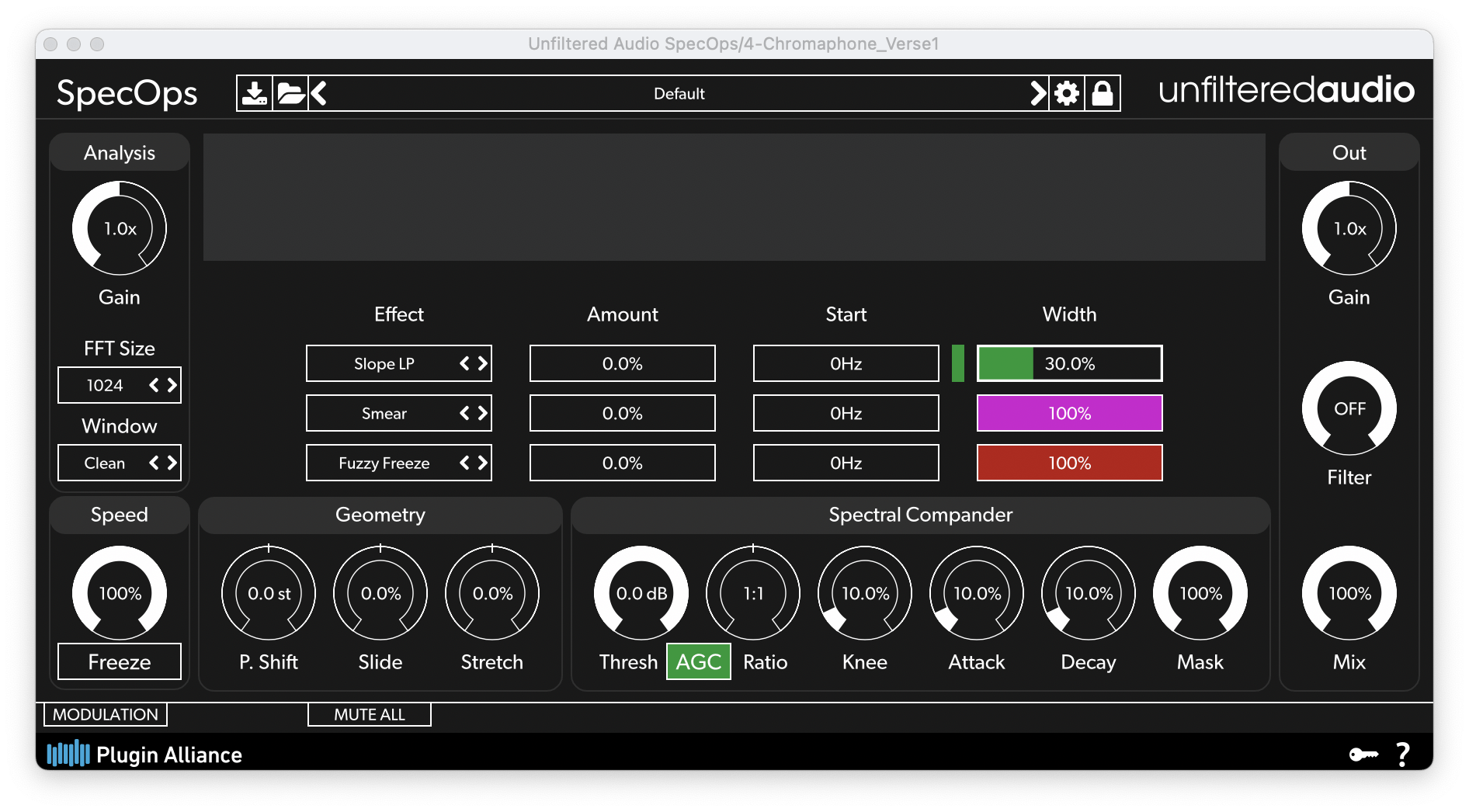The width and height of the screenshot is (1469, 812).
Task: Click next Window type arrow
Action: coord(172,463)
